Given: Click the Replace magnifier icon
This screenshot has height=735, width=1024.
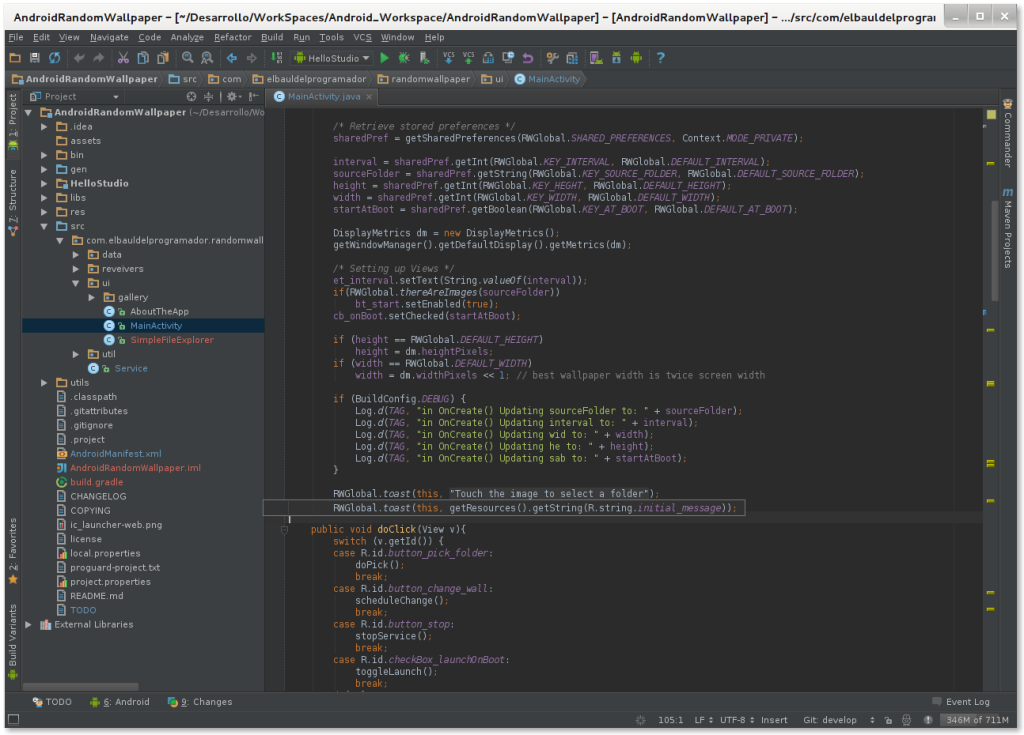Looking at the screenshot, I should click(207, 58).
